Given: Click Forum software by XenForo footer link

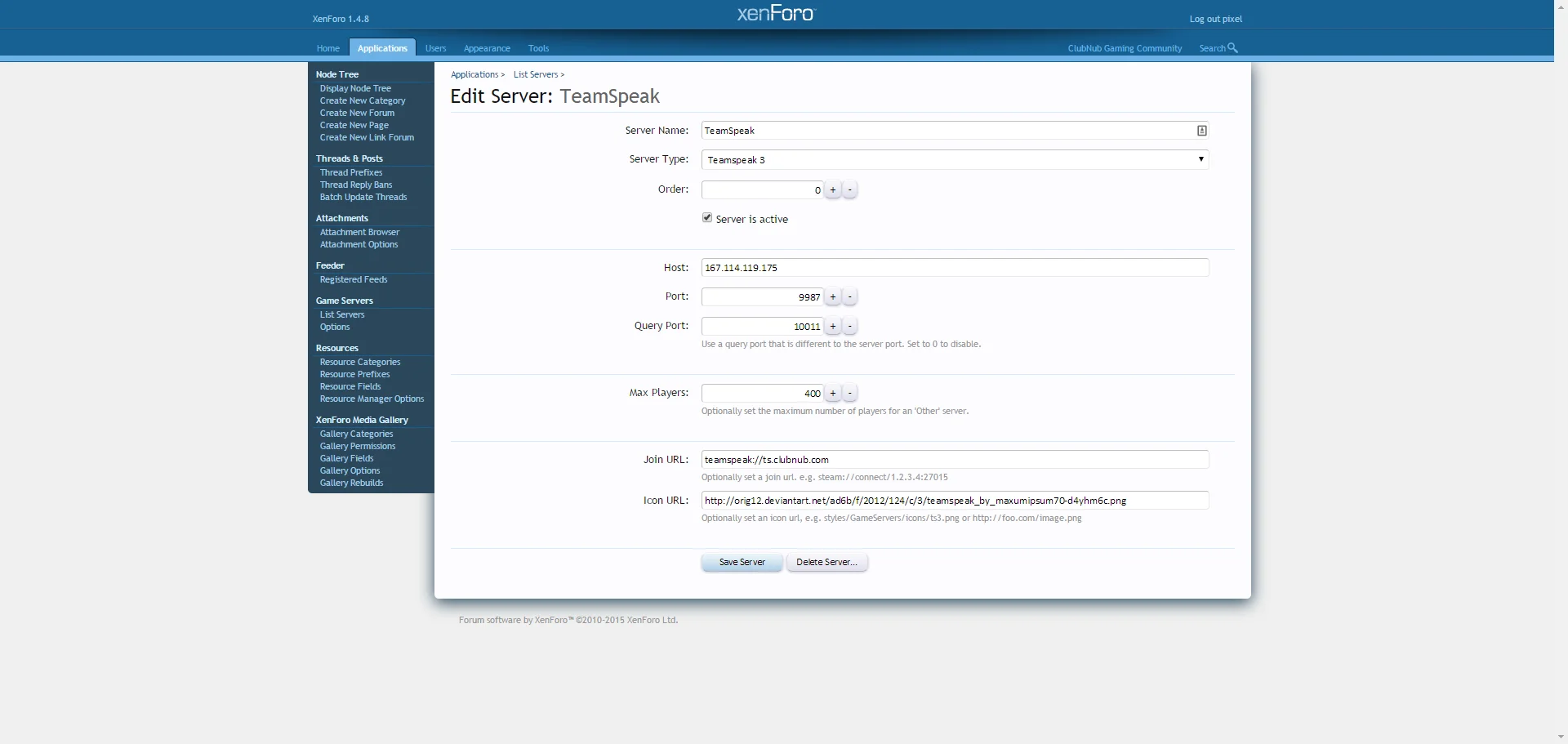Looking at the screenshot, I should 568,620.
